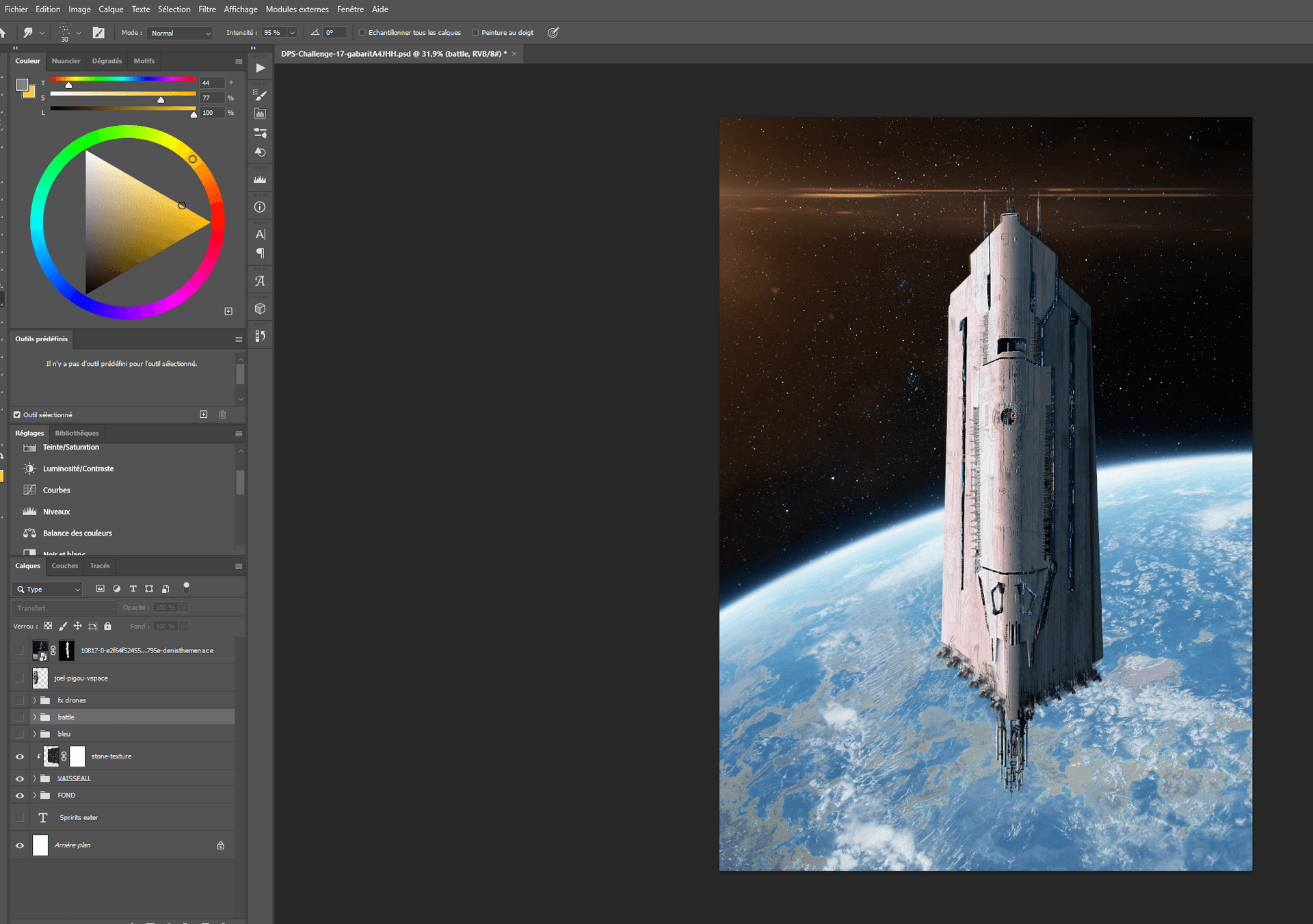Select the joel-pigou-vspace layer thumbnail
The width and height of the screenshot is (1313, 924).
coord(40,678)
